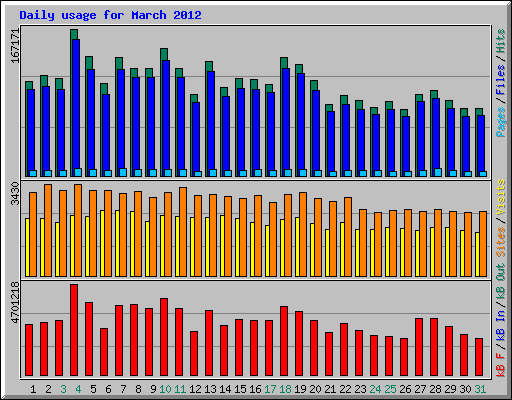
Task: Click the yellow visits bar for day 6
Action: [102, 243]
